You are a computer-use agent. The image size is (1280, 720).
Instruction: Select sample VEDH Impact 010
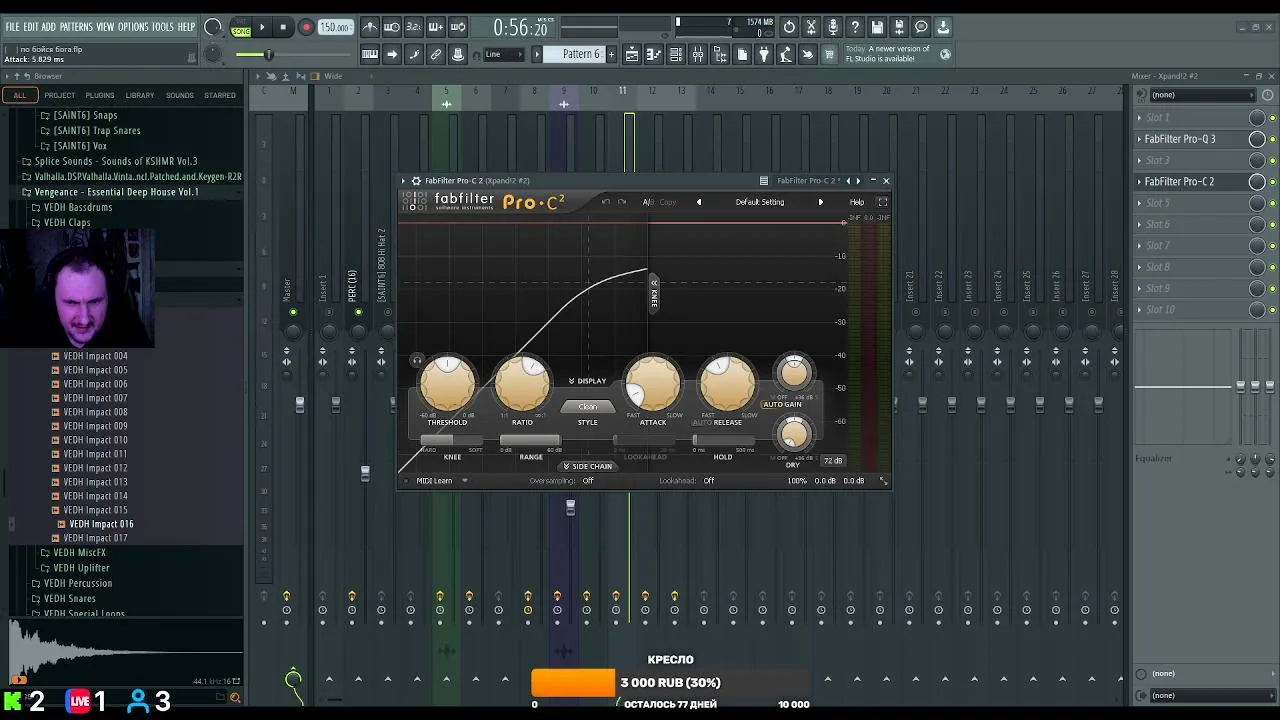tap(95, 440)
